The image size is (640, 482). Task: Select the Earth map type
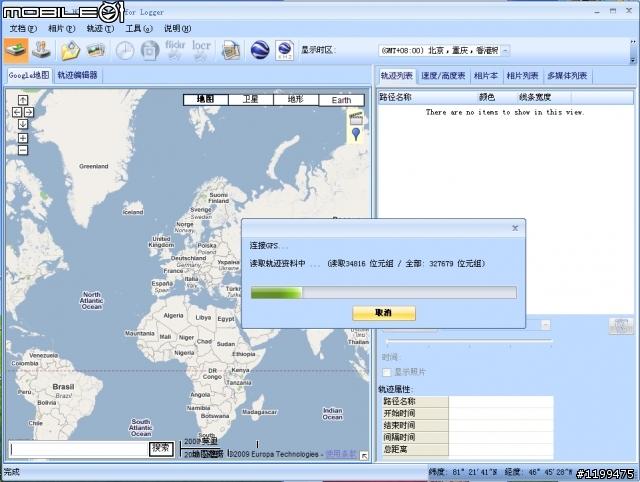click(341, 100)
